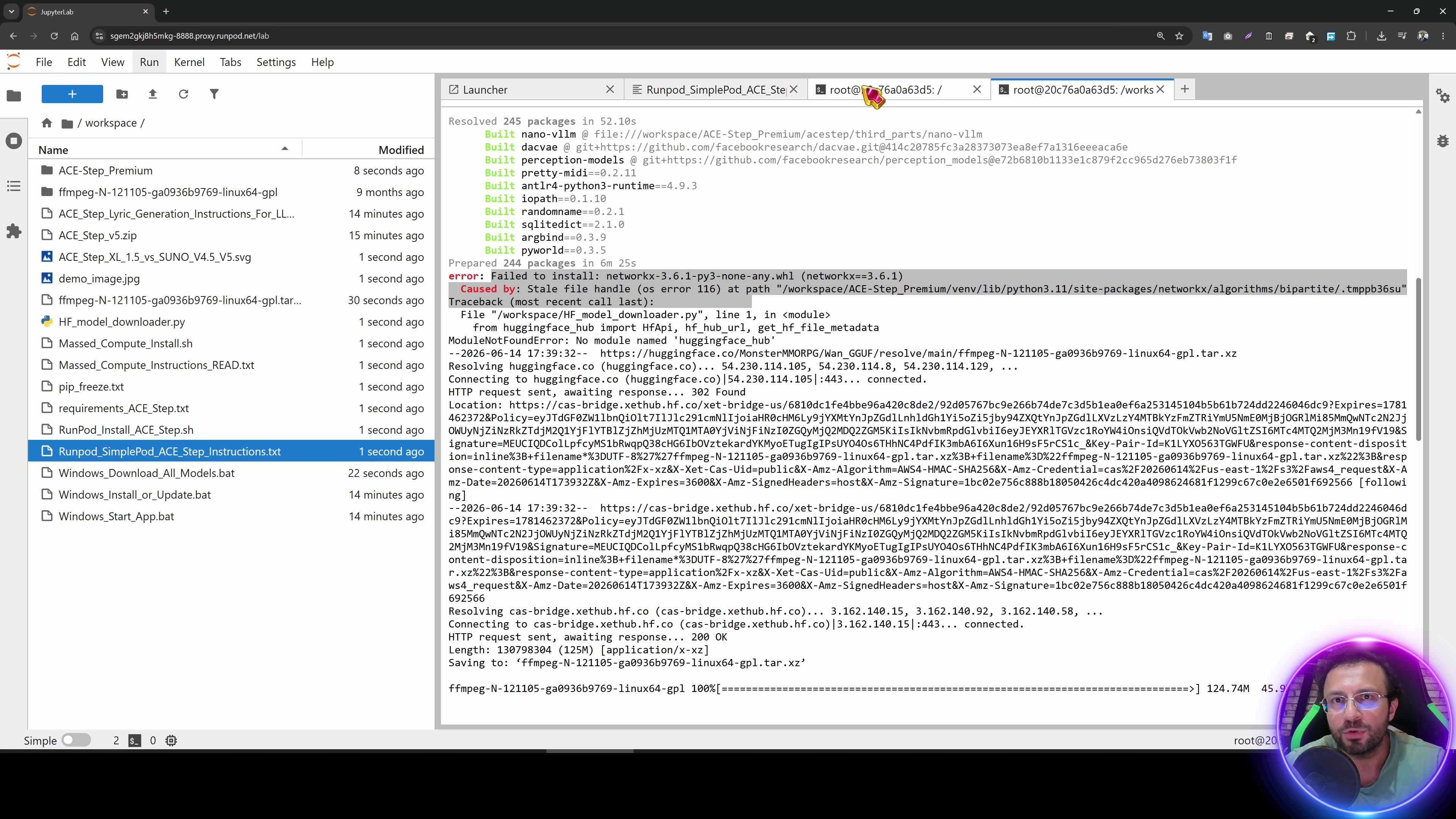Select requirements_ACE_Step.txt file
The image size is (1456, 819).
click(x=232, y=408)
